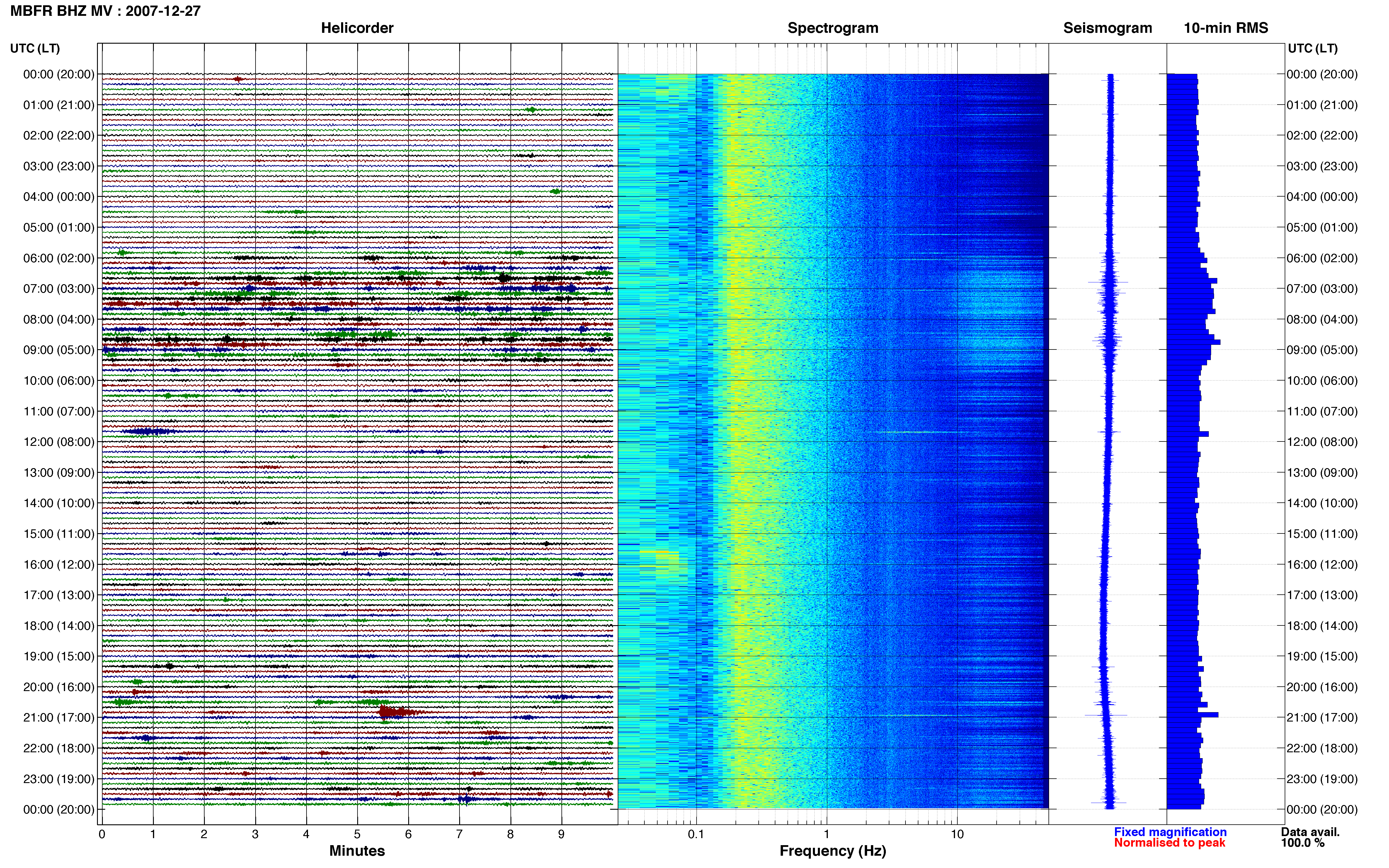
Task: Click "04:00 (00:00)" on the RMS panel's right axis
Action: pyautogui.click(x=1322, y=197)
